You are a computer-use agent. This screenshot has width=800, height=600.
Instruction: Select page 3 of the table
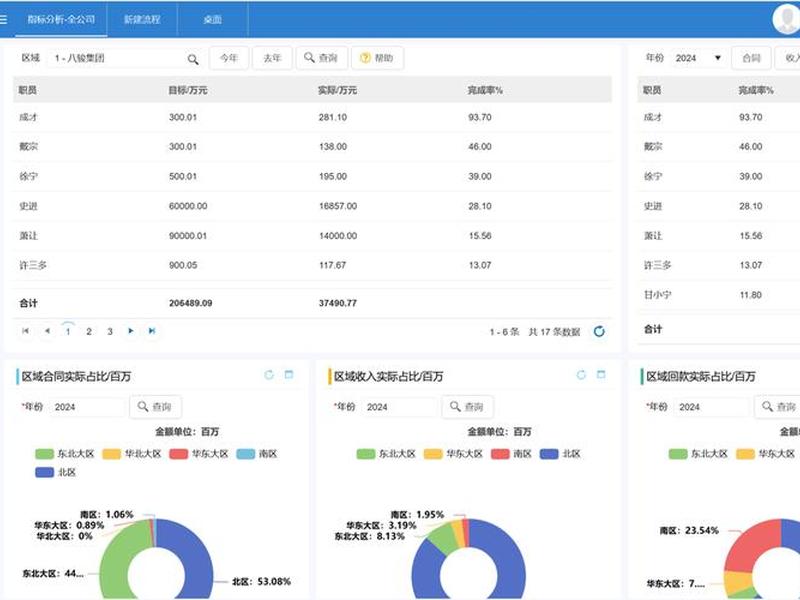click(x=110, y=332)
